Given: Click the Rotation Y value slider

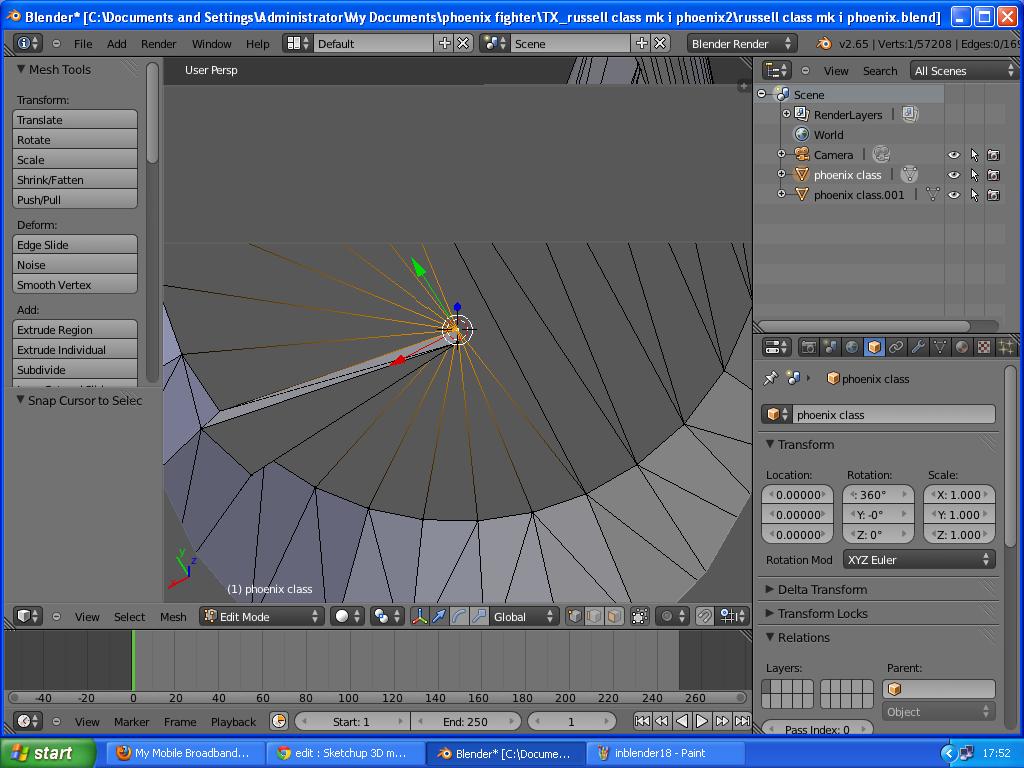Looking at the screenshot, I should [877, 514].
